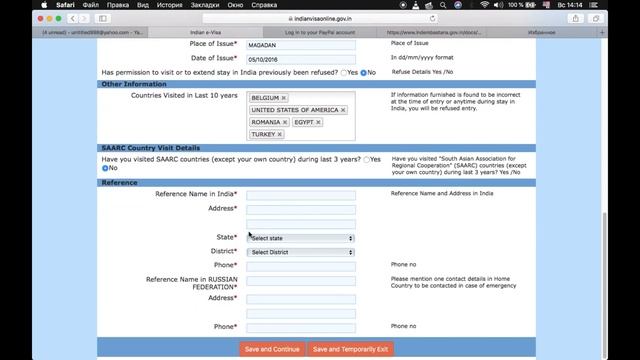Image resolution: width=640 pixels, height=360 pixels.
Task: Click the first India Address field
Action: (x=301, y=210)
